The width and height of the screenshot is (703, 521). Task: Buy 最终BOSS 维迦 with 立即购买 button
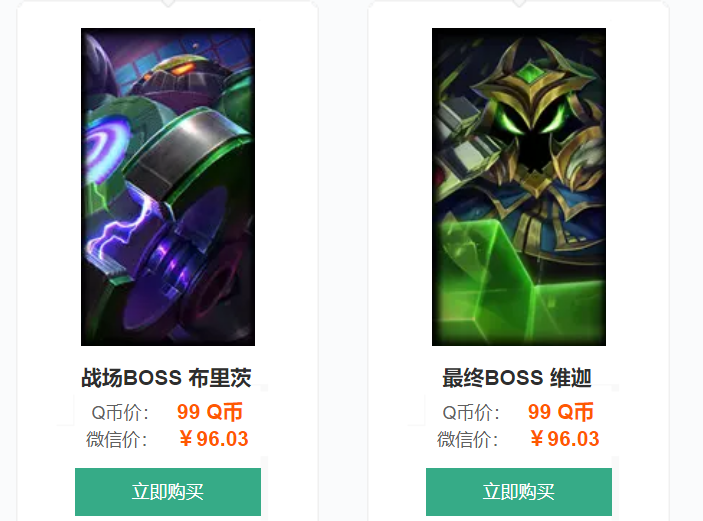(519, 492)
